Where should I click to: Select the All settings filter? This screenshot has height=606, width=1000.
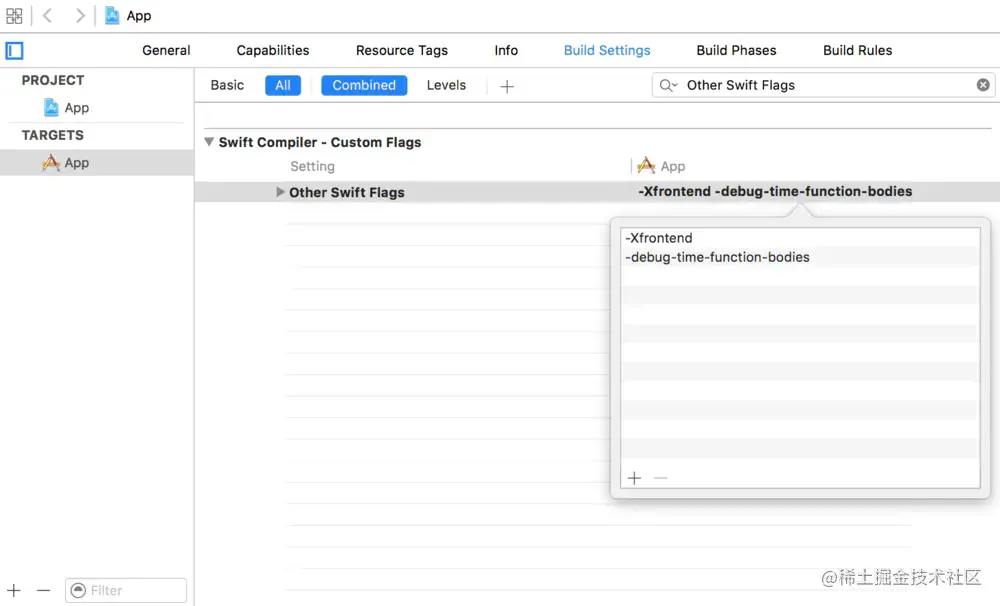point(283,85)
